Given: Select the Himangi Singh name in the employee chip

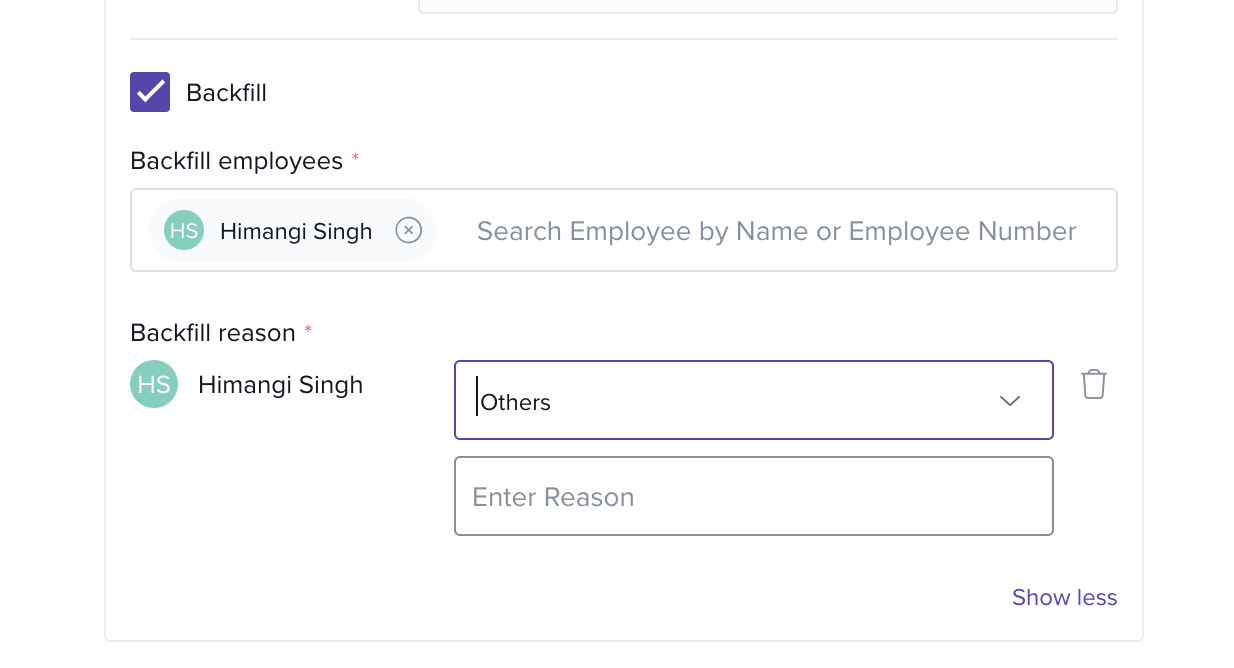Looking at the screenshot, I should (296, 231).
